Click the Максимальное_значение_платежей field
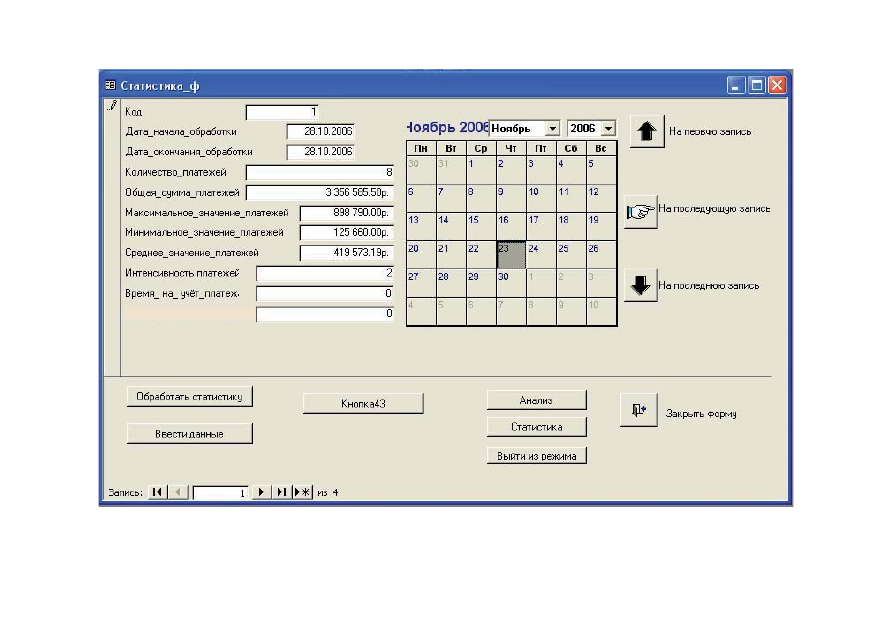 347,213
